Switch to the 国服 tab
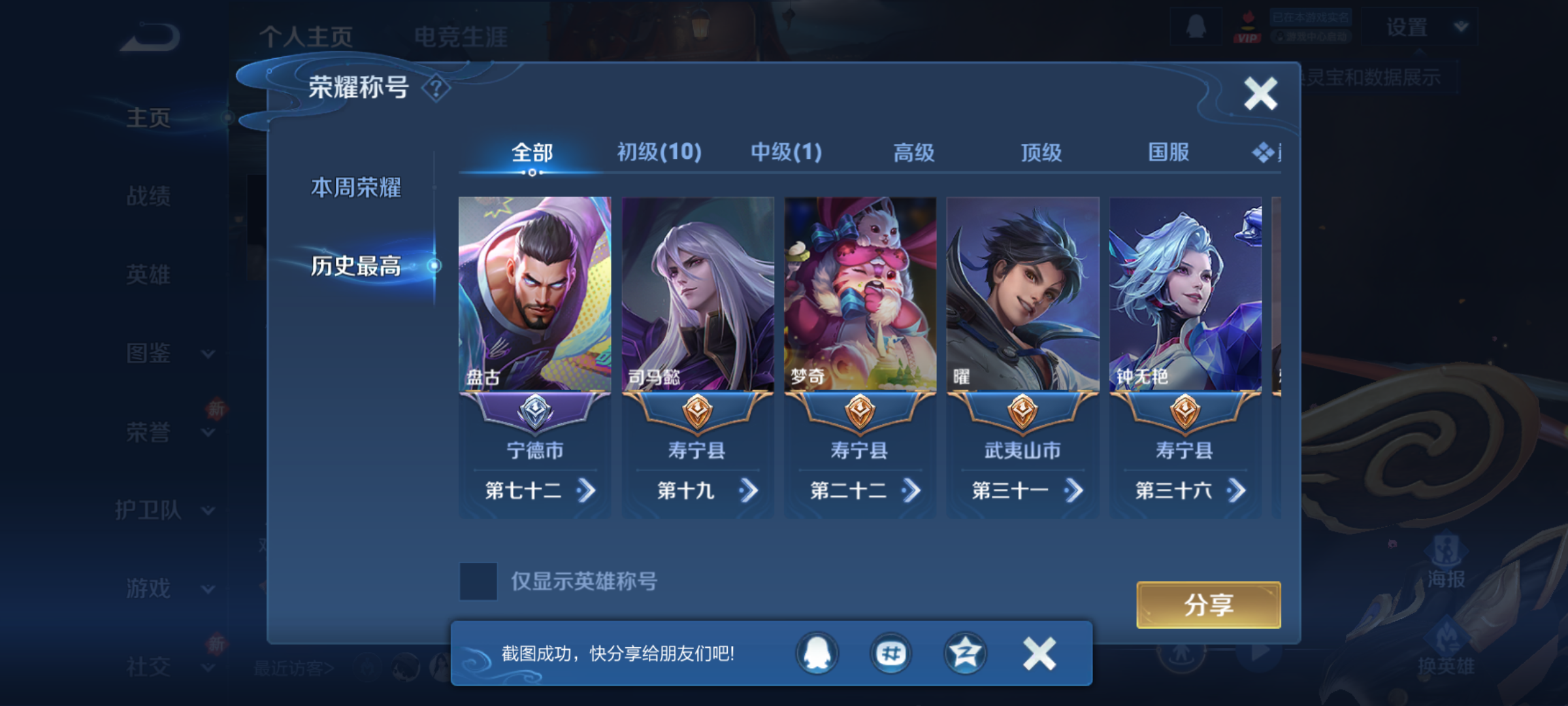This screenshot has width=1568, height=706. tap(1169, 152)
